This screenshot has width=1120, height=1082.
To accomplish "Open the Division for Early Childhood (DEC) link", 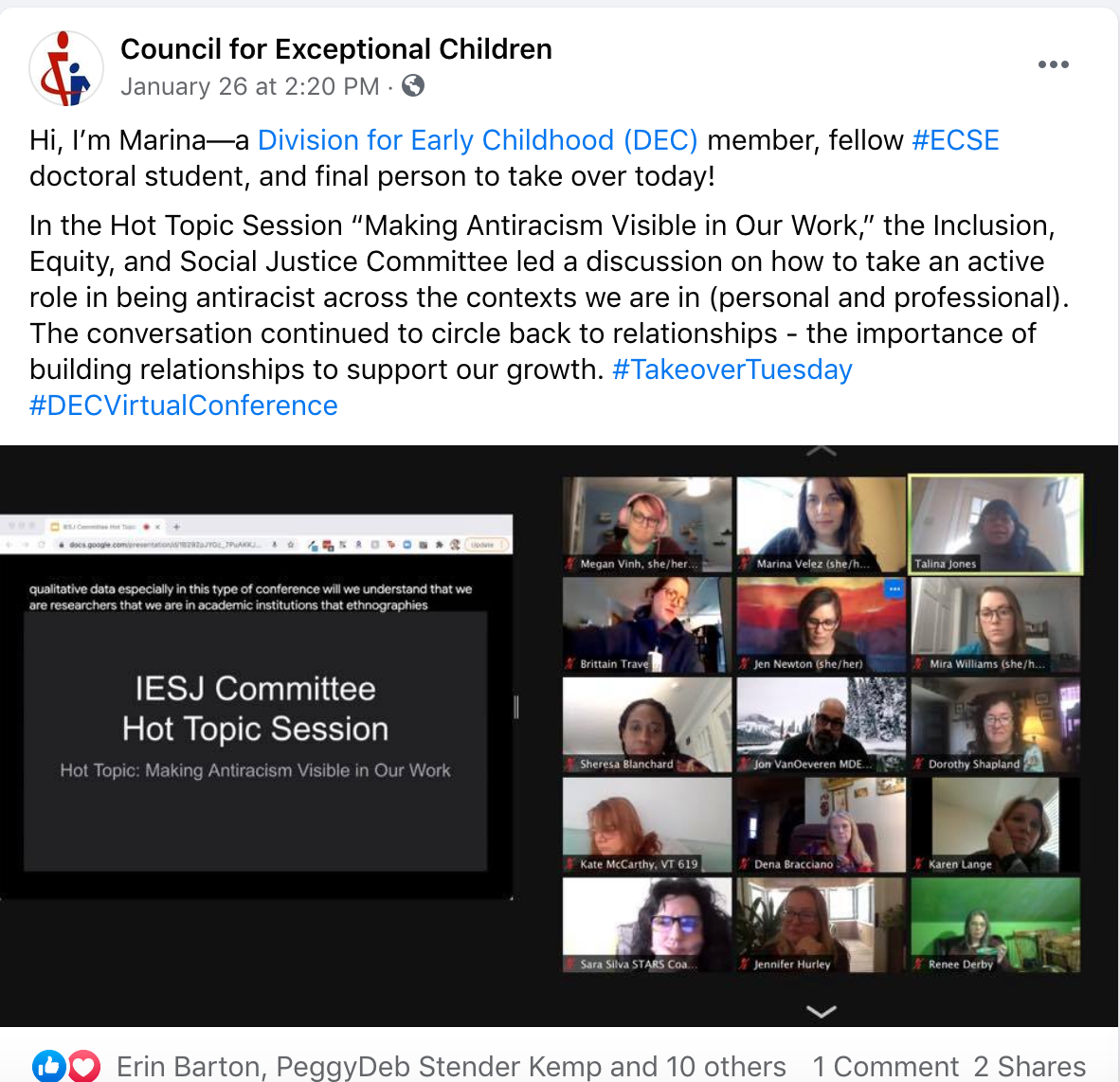I will [478, 140].
